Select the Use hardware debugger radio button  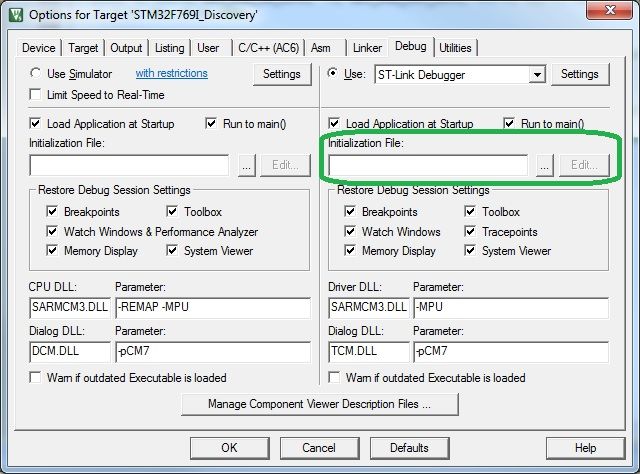pos(333,73)
